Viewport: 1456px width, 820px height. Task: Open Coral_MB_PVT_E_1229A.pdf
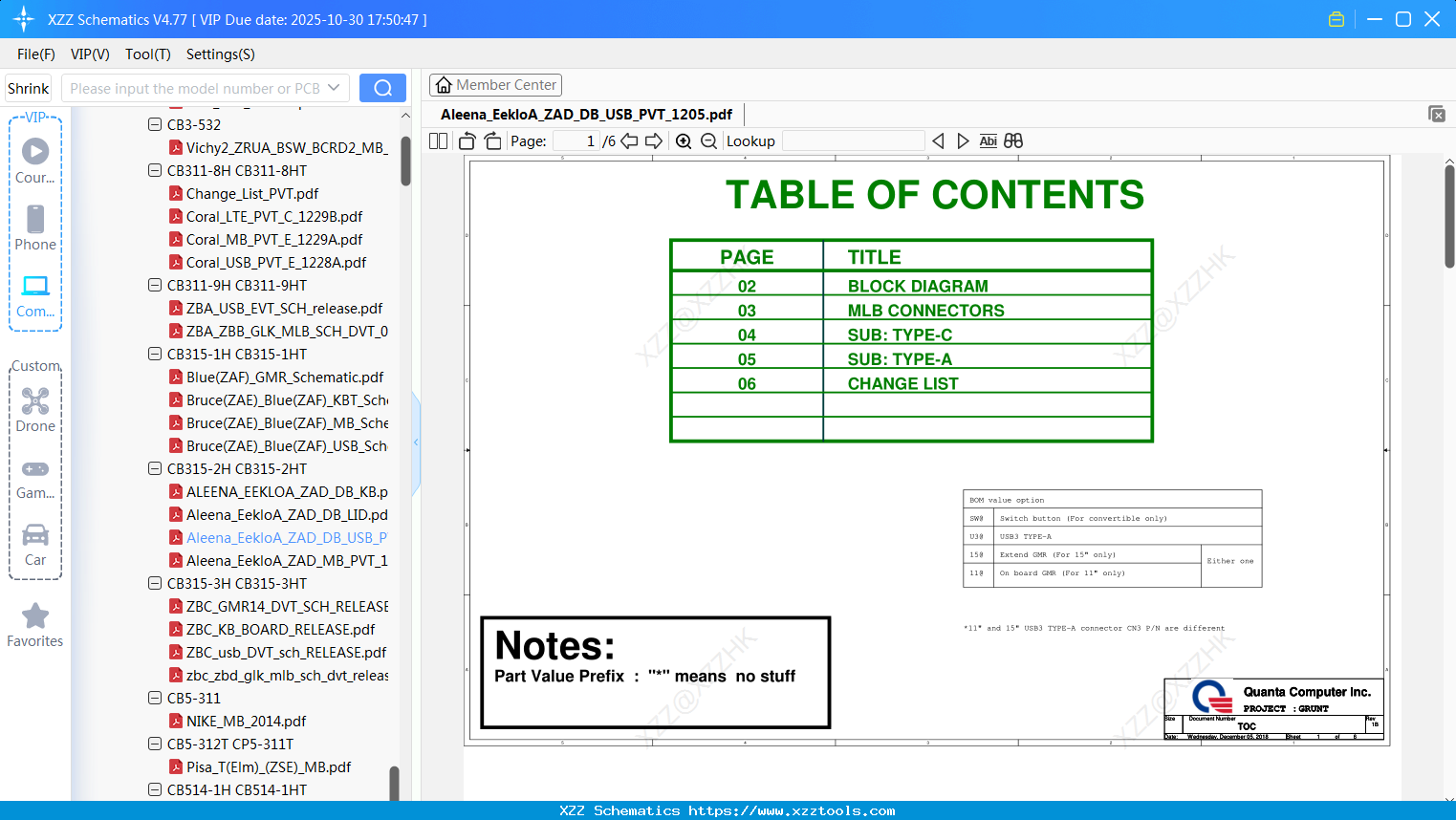click(x=266, y=239)
